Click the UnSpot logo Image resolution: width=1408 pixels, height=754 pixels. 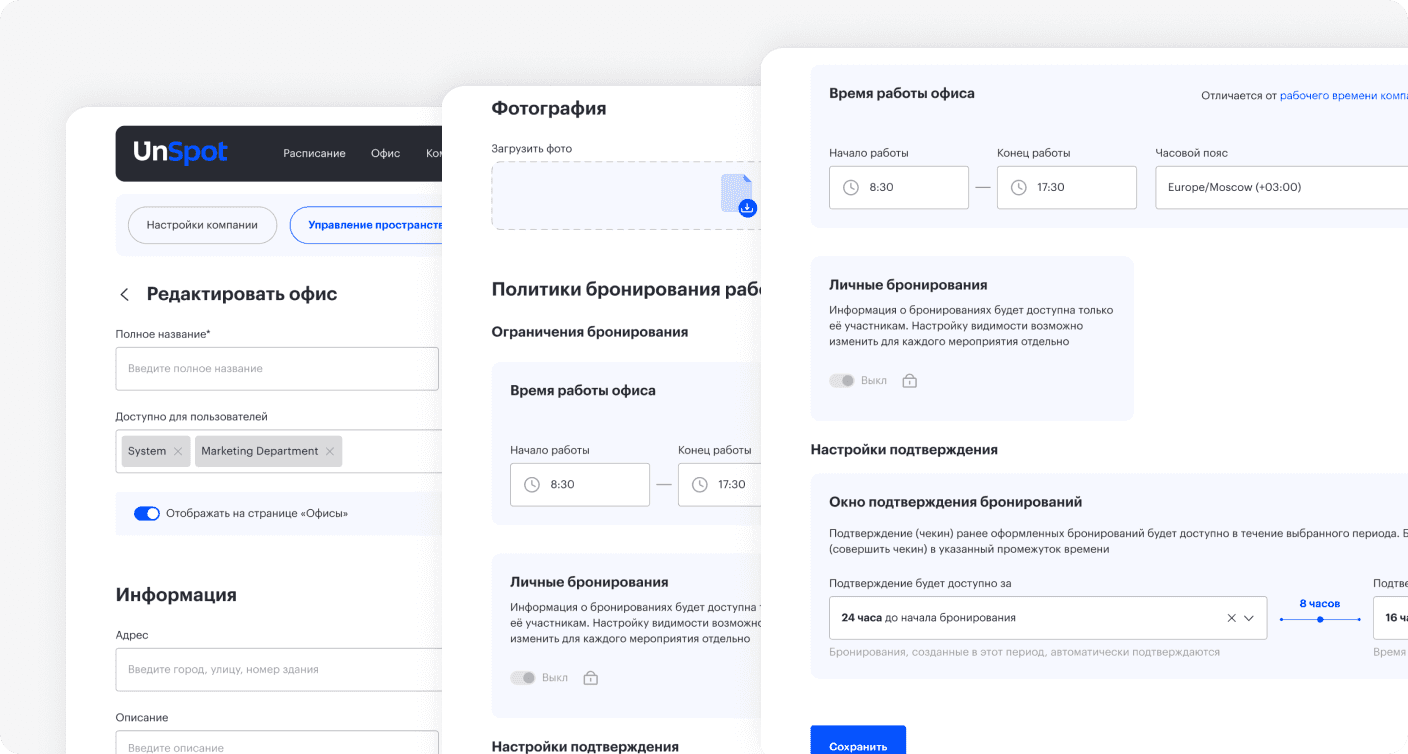point(181,152)
